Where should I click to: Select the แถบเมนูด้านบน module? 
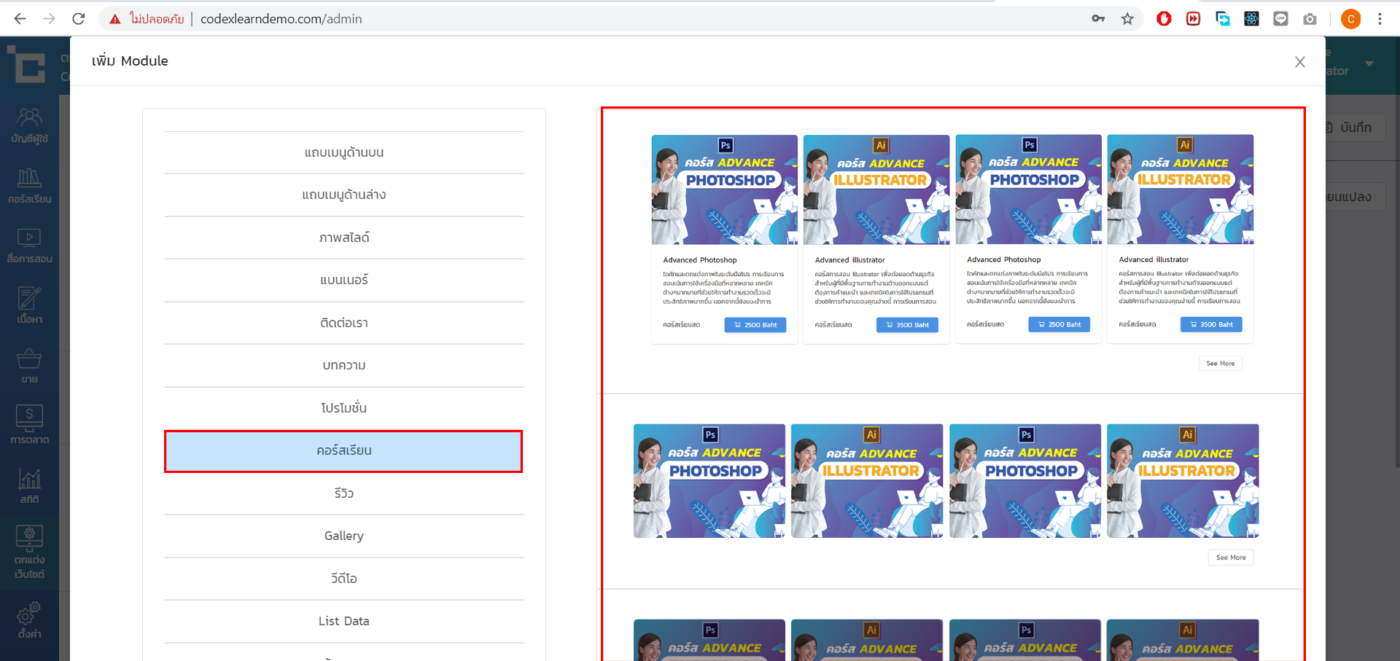[343, 153]
